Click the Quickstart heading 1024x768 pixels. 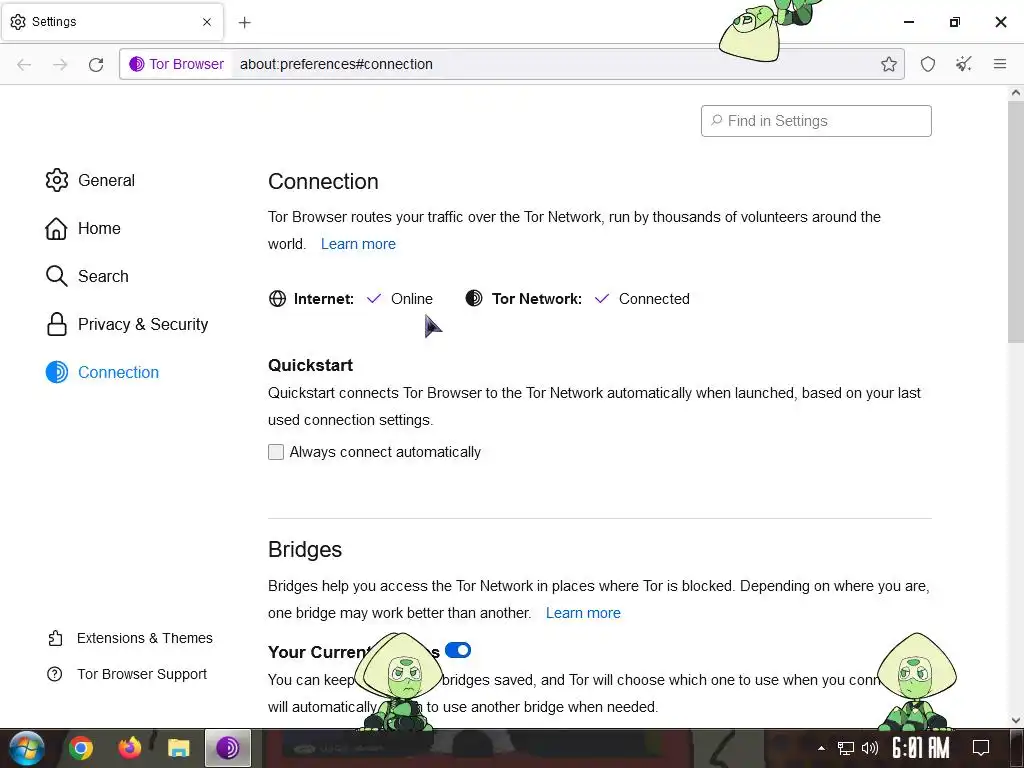click(x=310, y=365)
